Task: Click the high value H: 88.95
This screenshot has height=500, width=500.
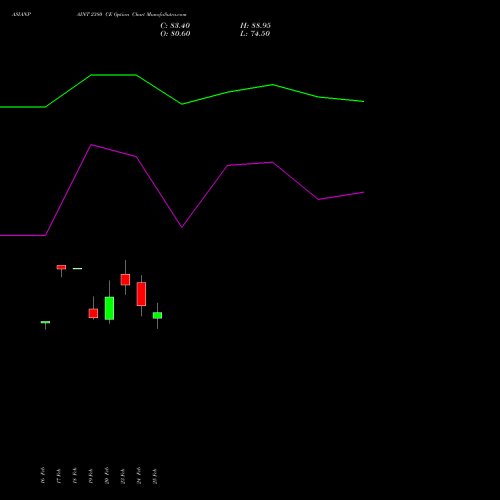Action: [255, 26]
